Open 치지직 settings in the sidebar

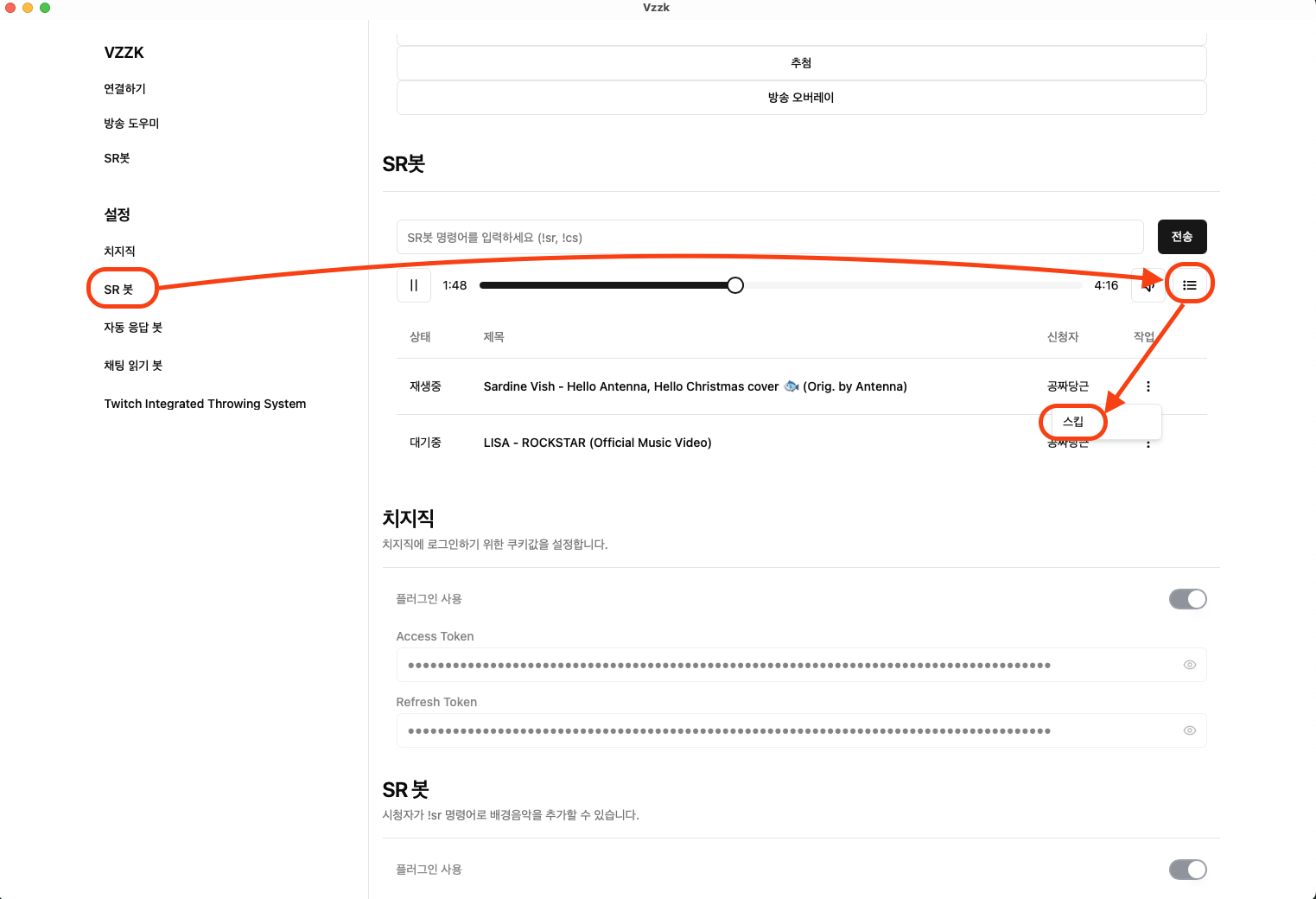[x=119, y=252]
